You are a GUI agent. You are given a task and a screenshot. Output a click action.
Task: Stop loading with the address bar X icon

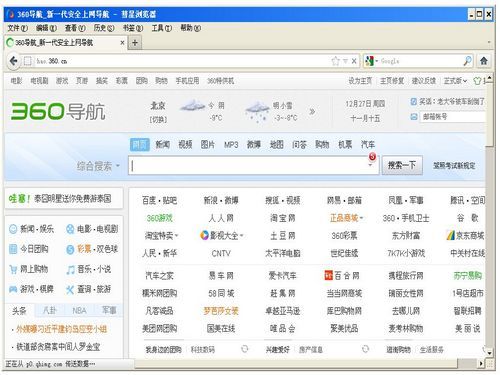[354, 61]
